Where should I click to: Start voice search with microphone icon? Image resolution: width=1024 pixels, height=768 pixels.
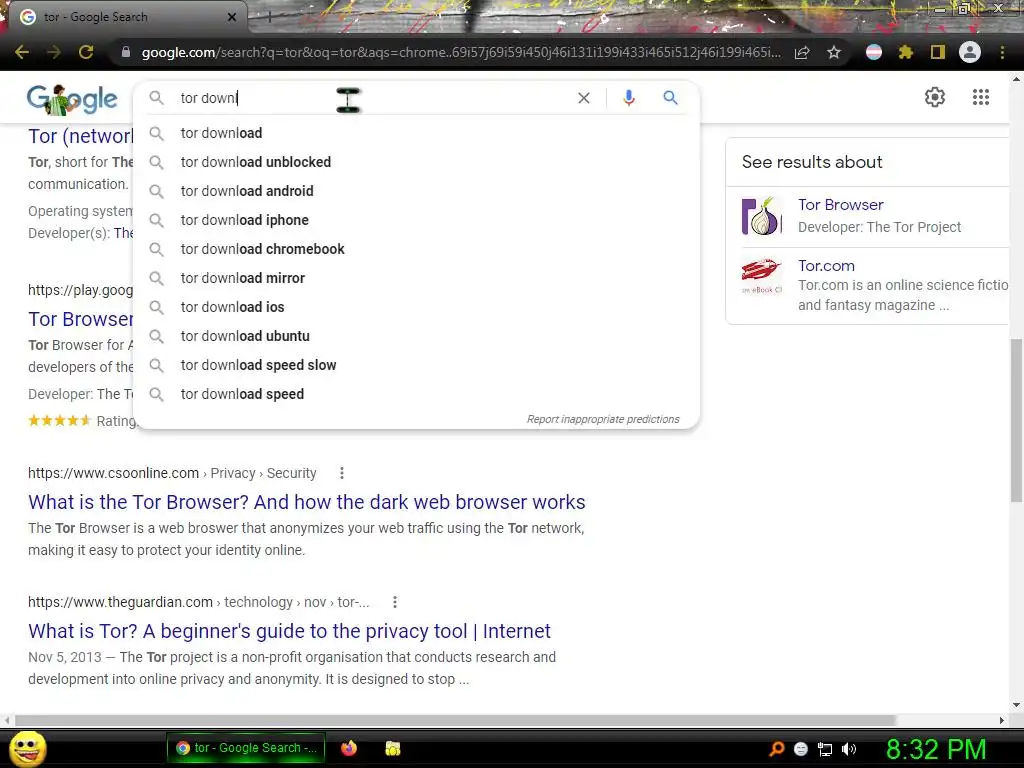click(629, 98)
